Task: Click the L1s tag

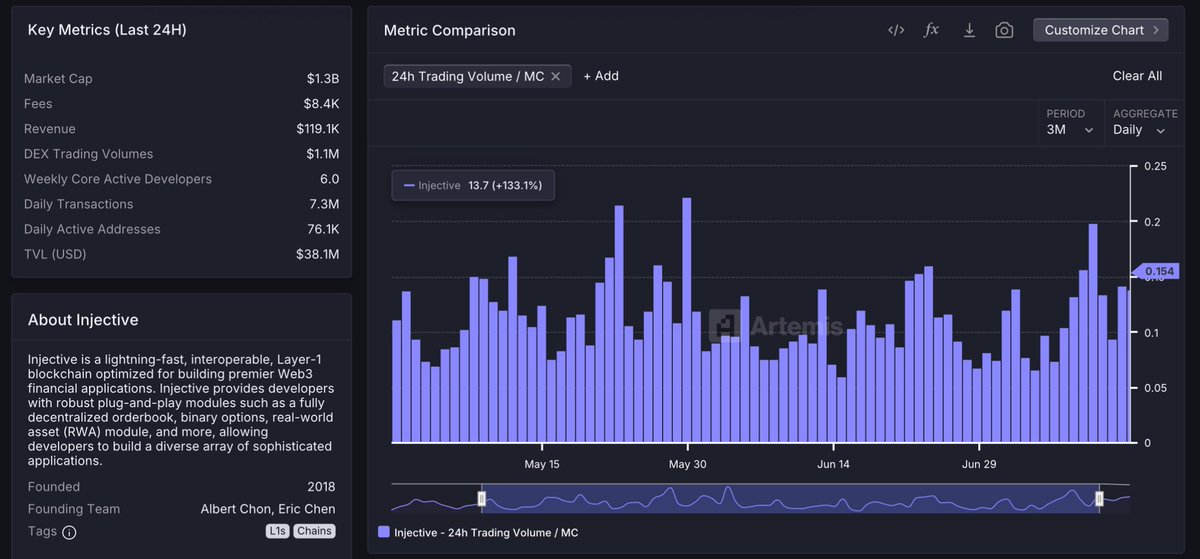Action: click(x=277, y=531)
